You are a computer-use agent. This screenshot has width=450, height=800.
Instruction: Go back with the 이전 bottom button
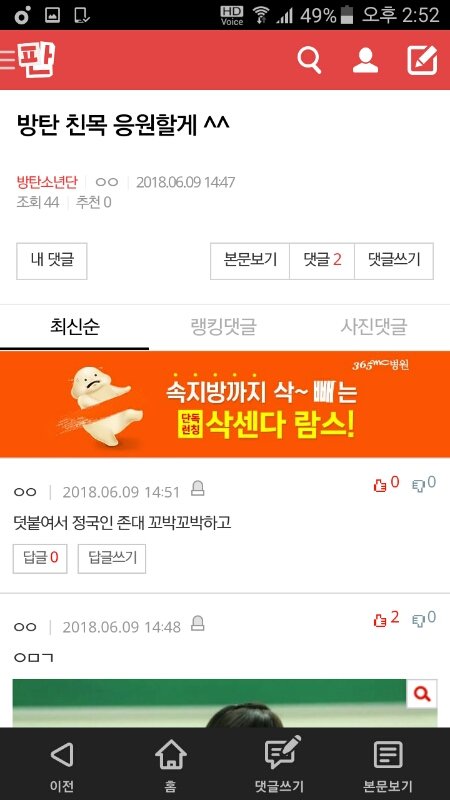coord(62,764)
